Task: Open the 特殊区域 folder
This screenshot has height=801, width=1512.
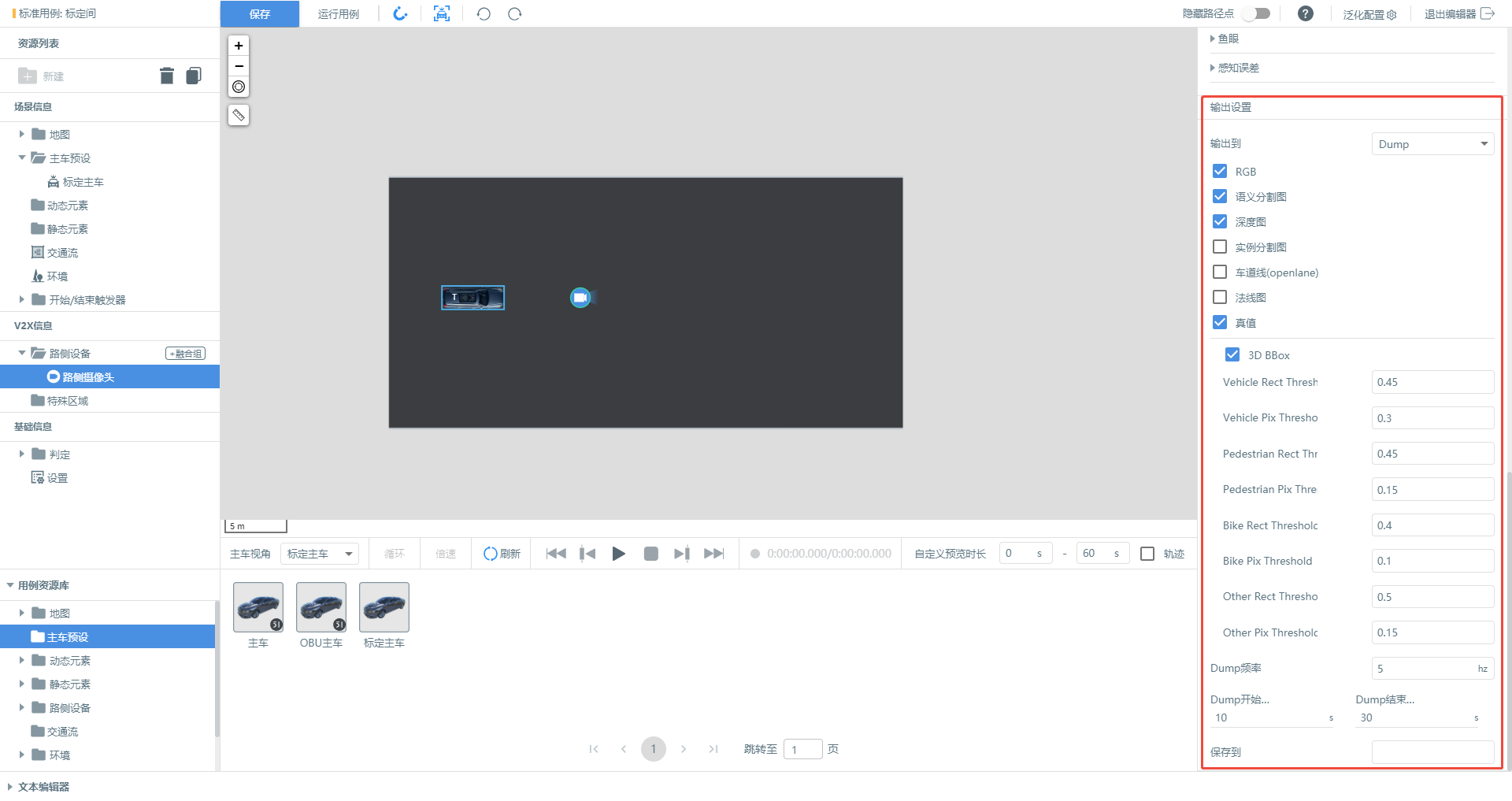Action: [60, 401]
